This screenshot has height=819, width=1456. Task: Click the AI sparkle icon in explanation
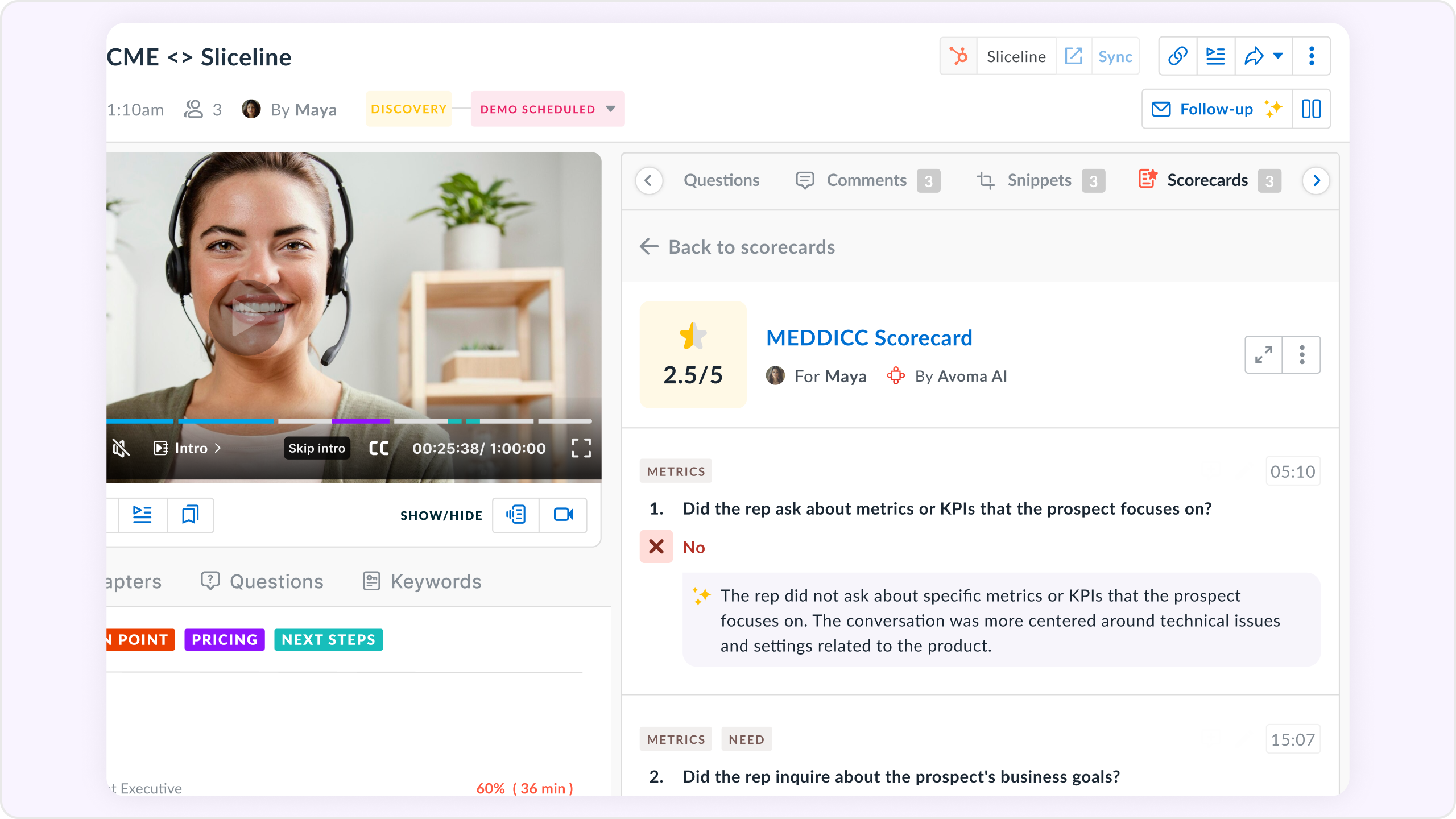click(701, 596)
